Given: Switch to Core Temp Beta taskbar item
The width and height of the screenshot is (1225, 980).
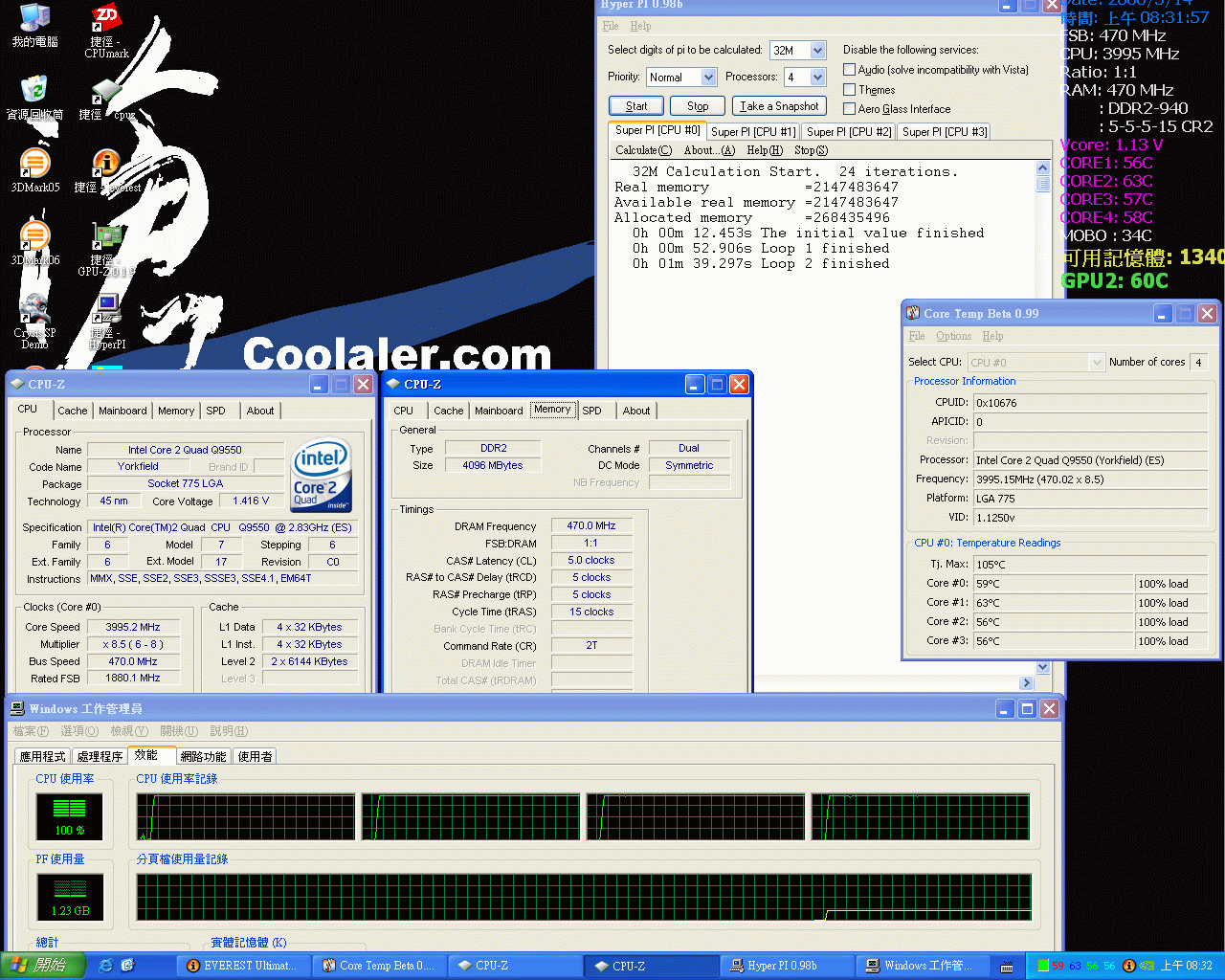Looking at the screenshot, I should pos(380,966).
